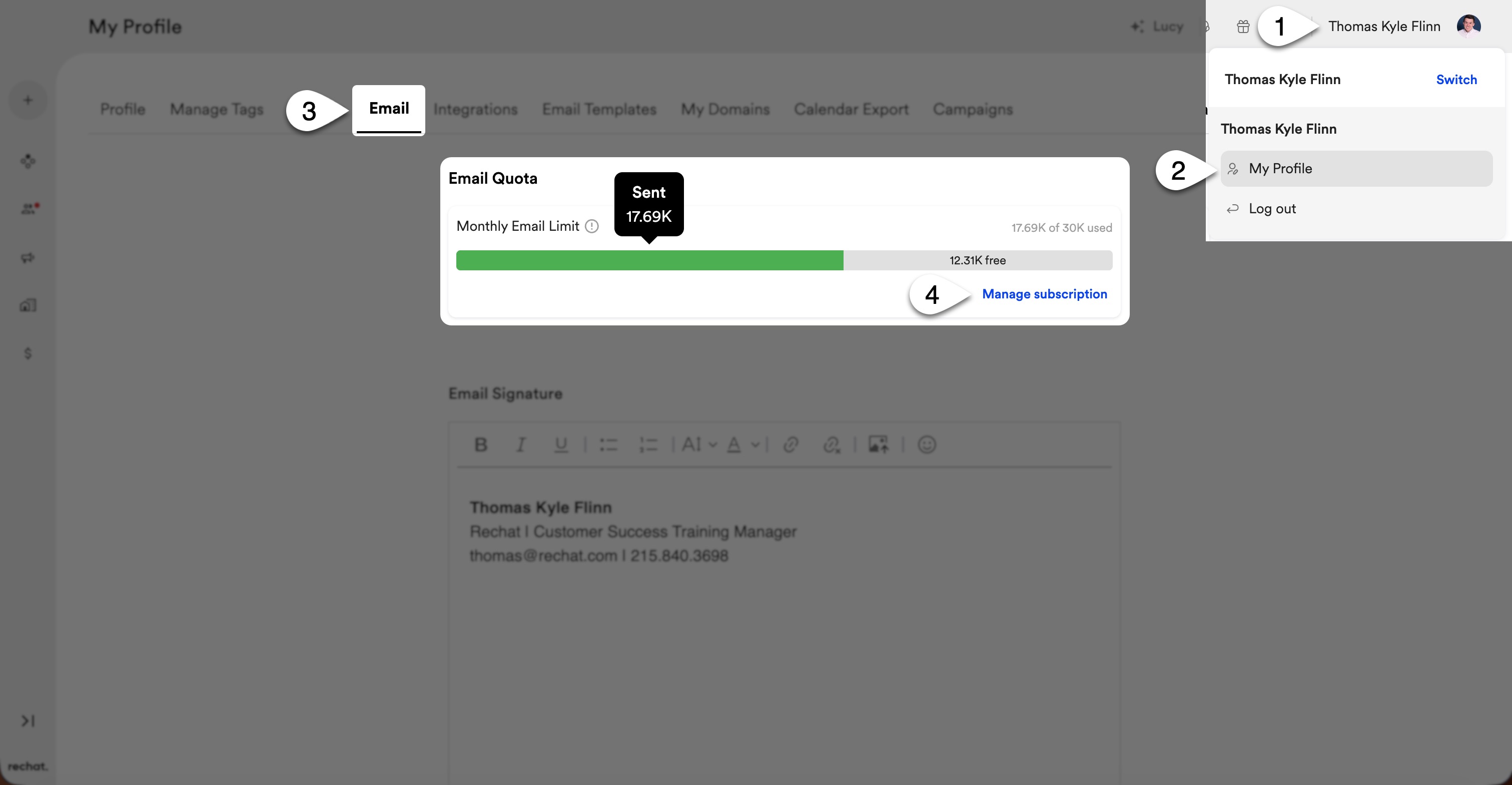Toggle bold formatting in signature editor
This screenshot has width=1512, height=785.
coord(480,445)
